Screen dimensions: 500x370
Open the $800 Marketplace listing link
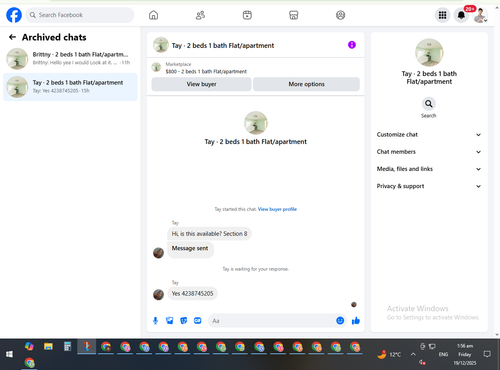tap(206, 71)
